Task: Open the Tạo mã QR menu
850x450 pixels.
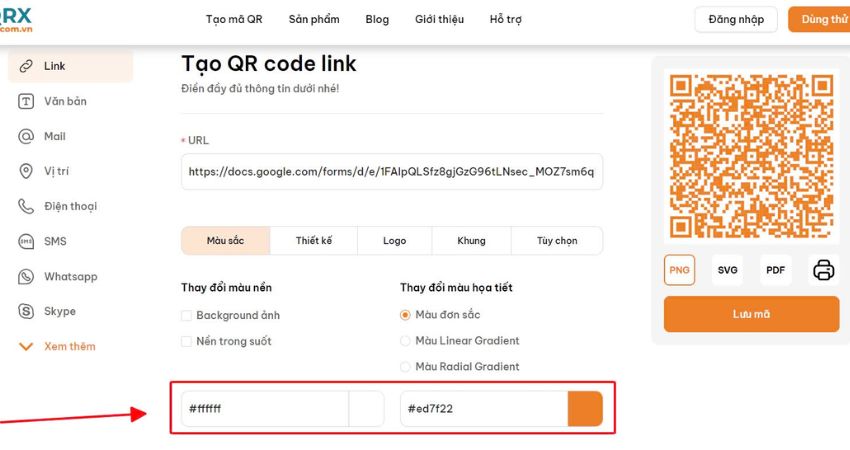Action: coord(234,20)
